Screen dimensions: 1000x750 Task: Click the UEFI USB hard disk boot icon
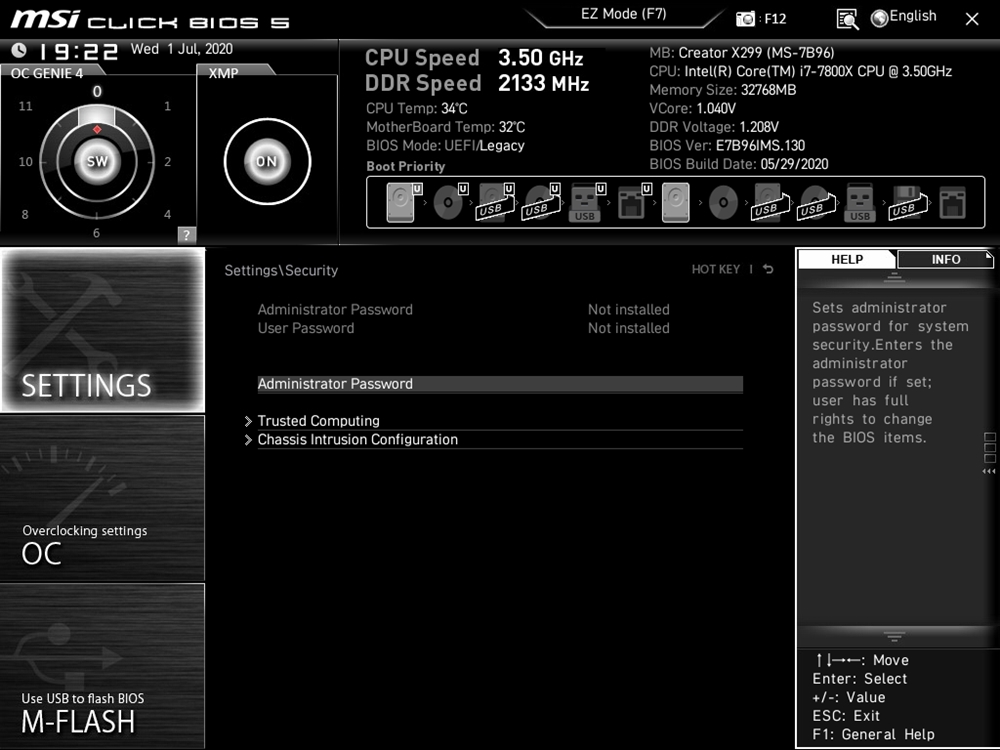pyautogui.click(x=496, y=203)
